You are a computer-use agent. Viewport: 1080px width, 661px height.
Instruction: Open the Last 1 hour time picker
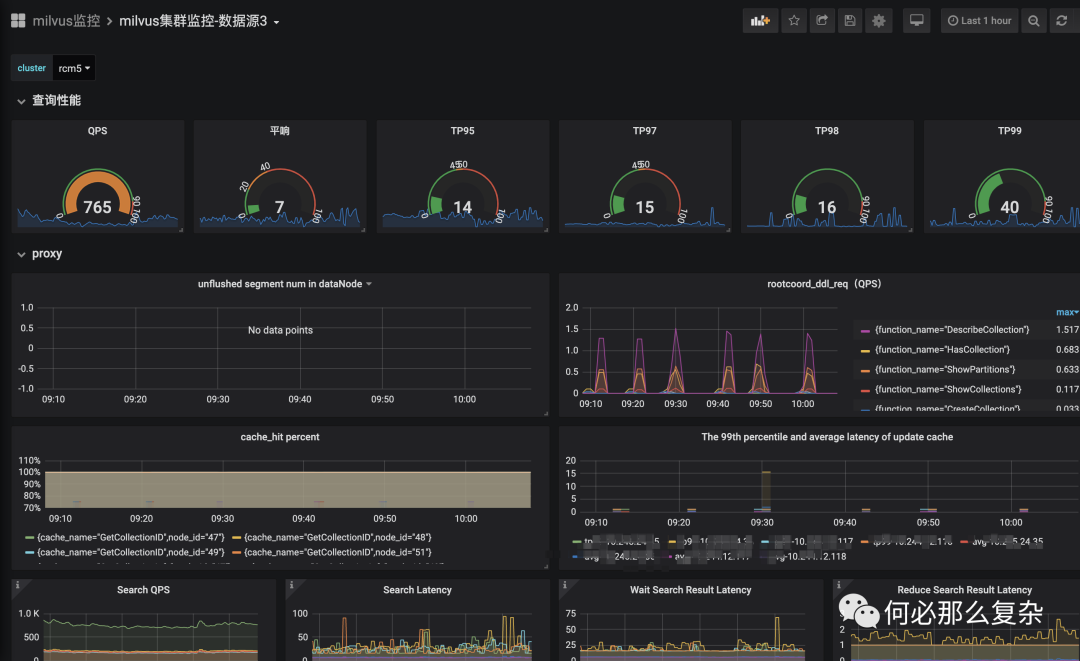point(979,21)
